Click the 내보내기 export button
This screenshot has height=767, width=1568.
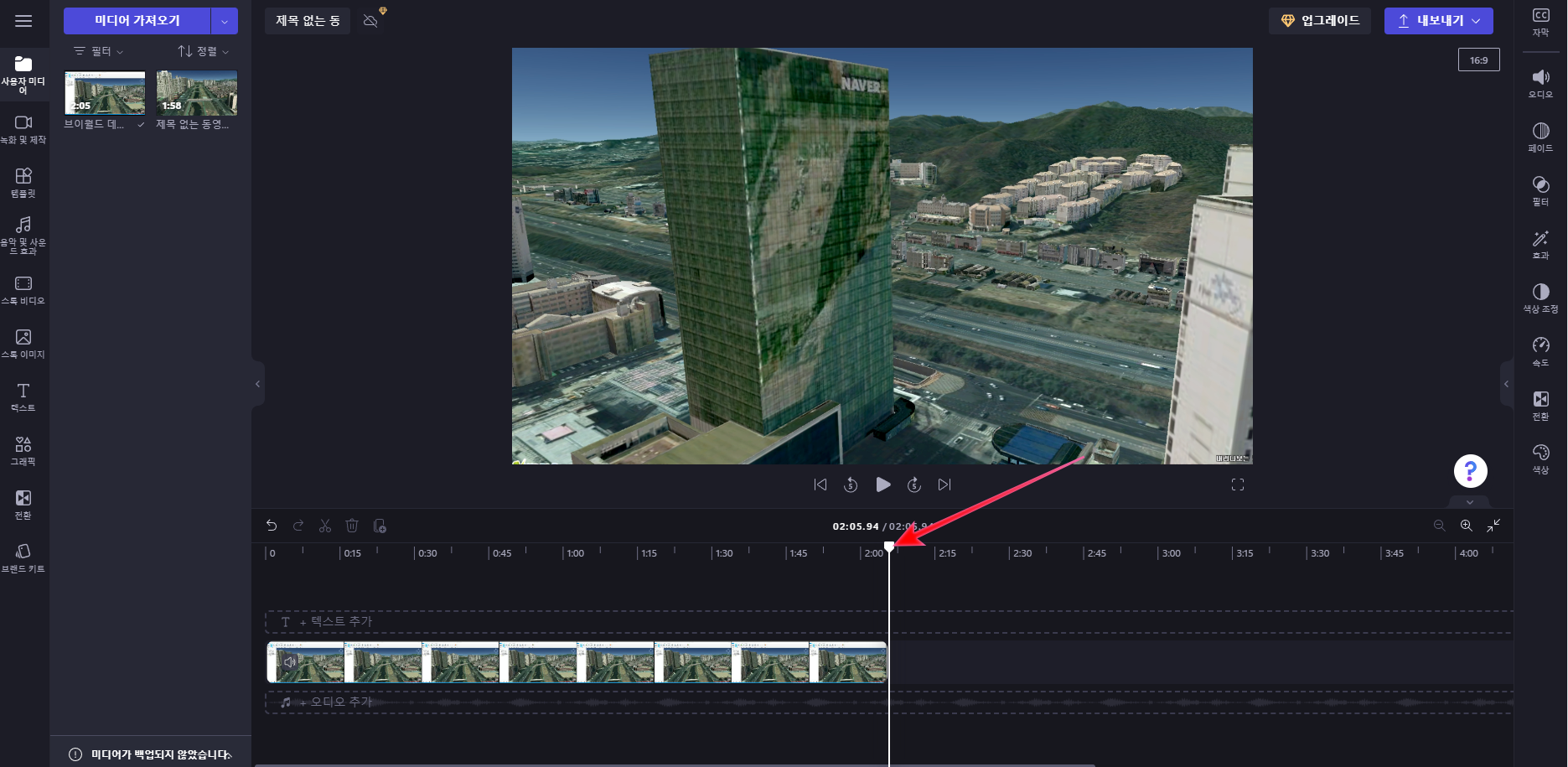1439,21
